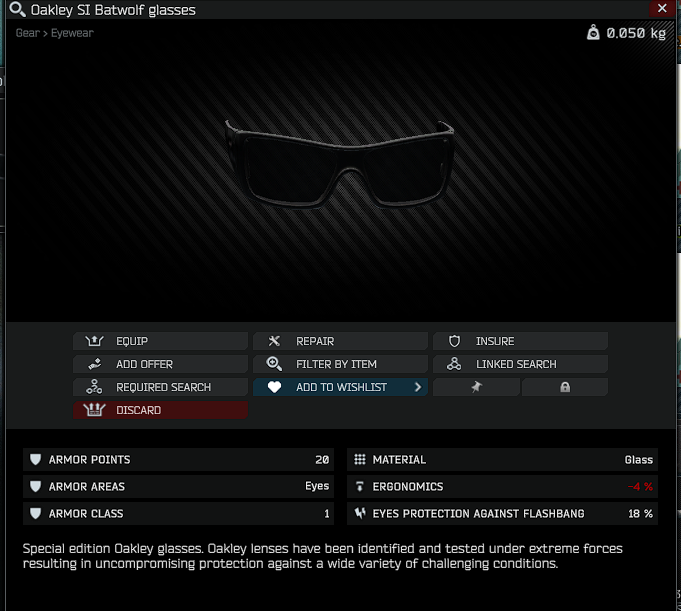Close the Oakley SI Batwolf glasses window
The width and height of the screenshot is (681, 611).
coord(662,8)
